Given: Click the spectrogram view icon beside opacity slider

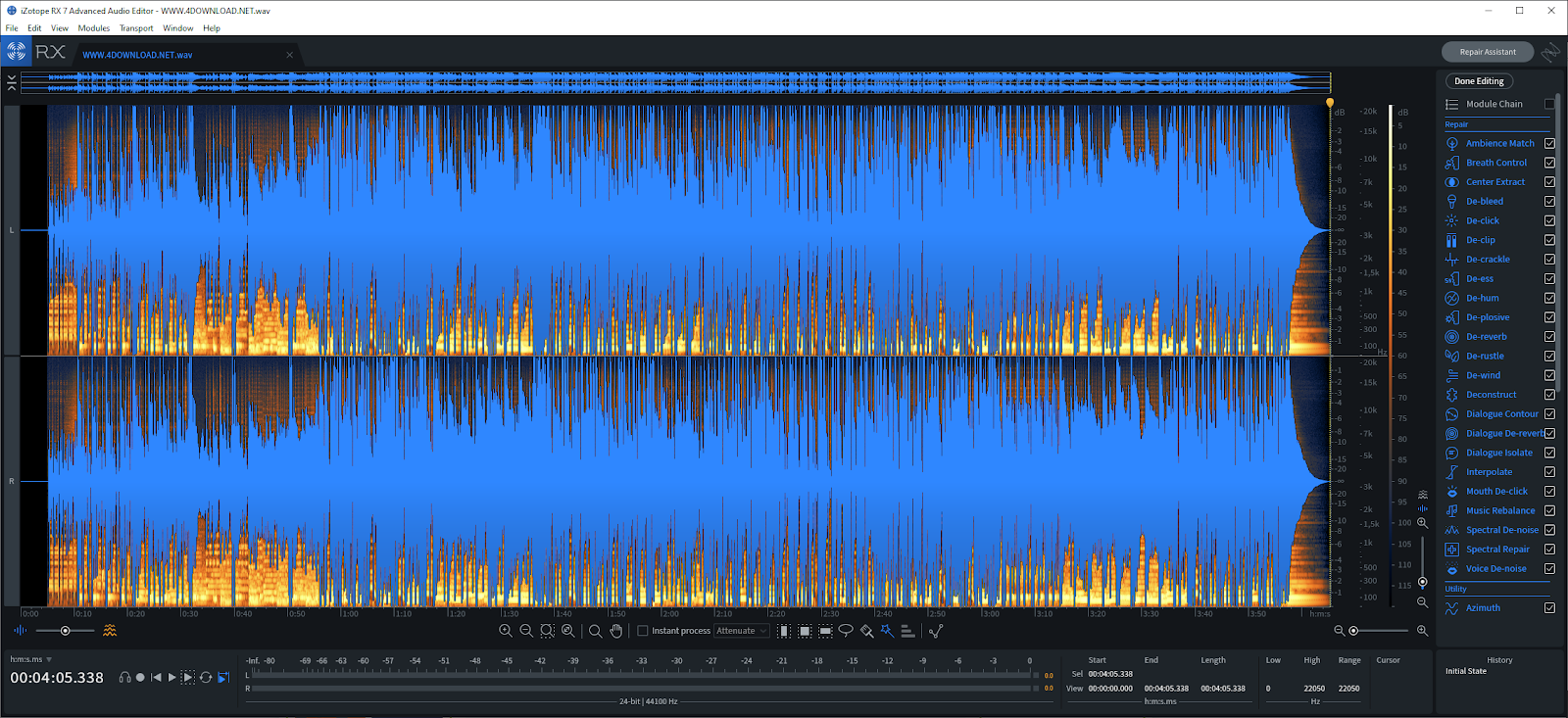Looking at the screenshot, I should pyautogui.click(x=110, y=631).
